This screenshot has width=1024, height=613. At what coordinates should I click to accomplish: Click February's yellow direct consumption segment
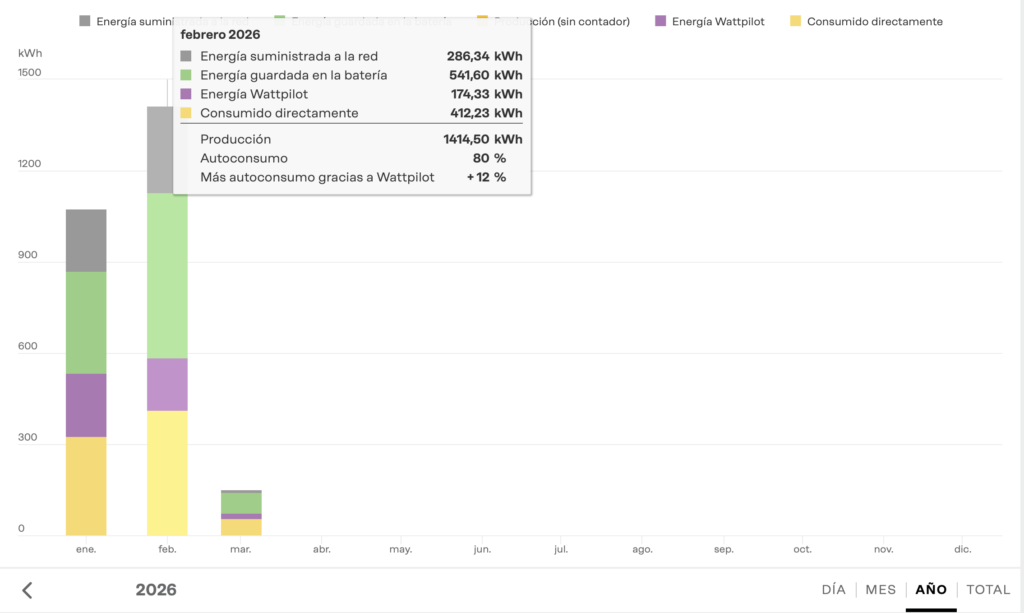pyautogui.click(x=167, y=472)
